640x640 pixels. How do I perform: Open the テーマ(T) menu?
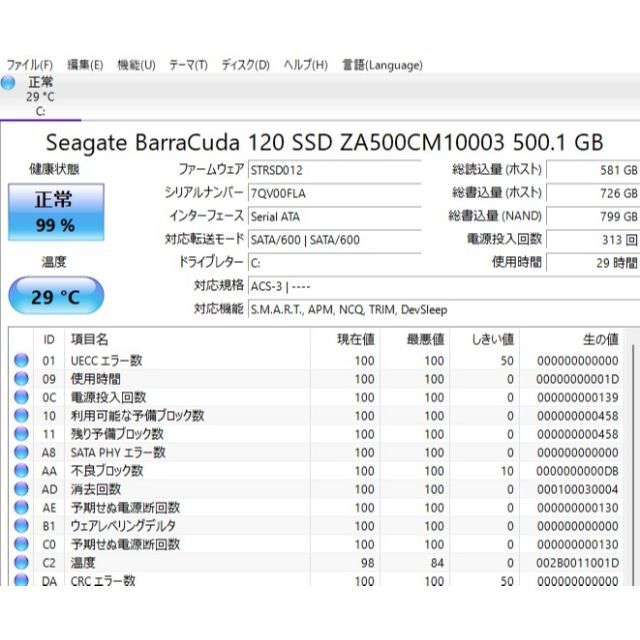click(x=188, y=65)
